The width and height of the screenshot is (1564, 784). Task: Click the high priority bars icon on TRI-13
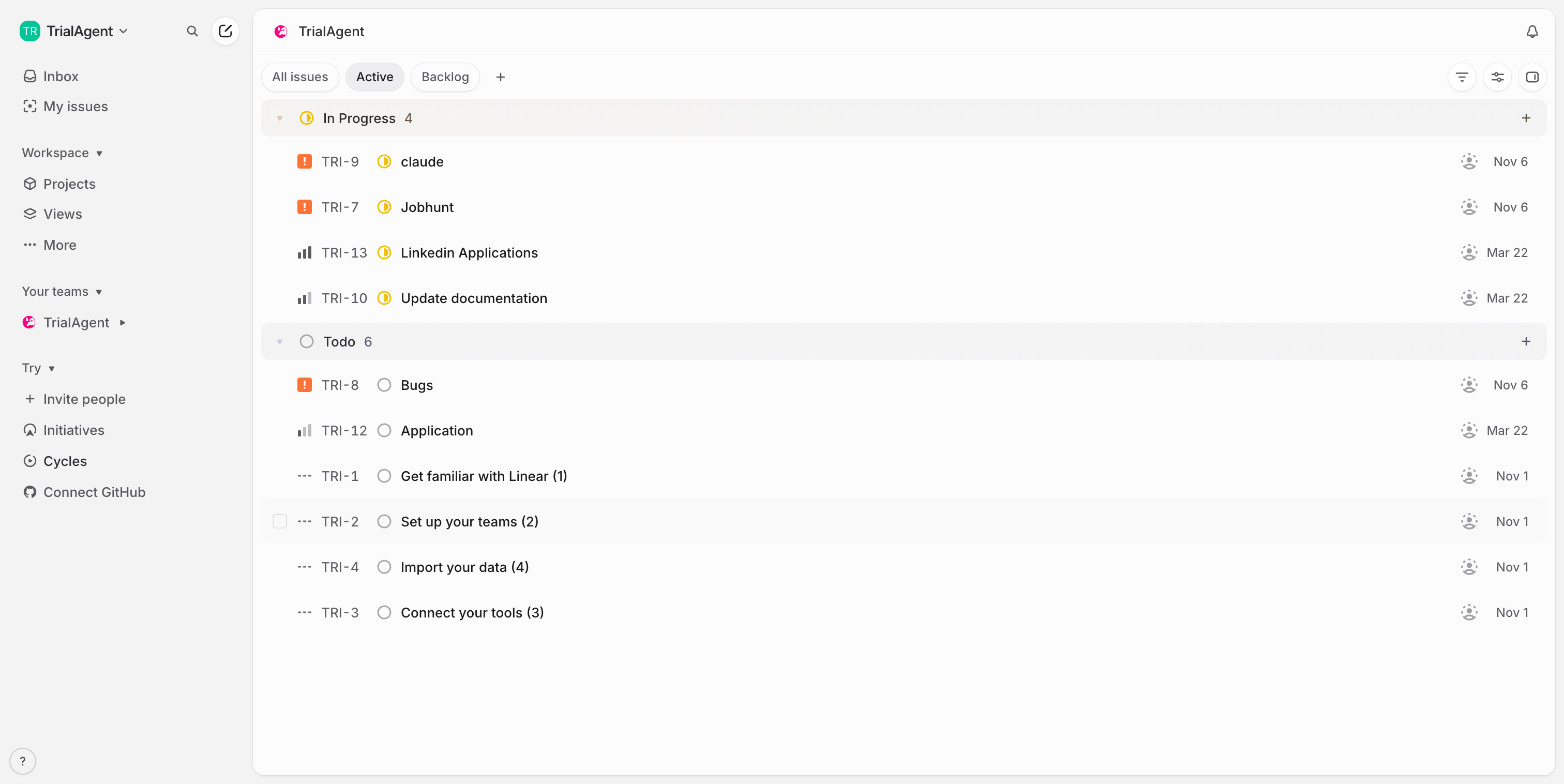304,252
